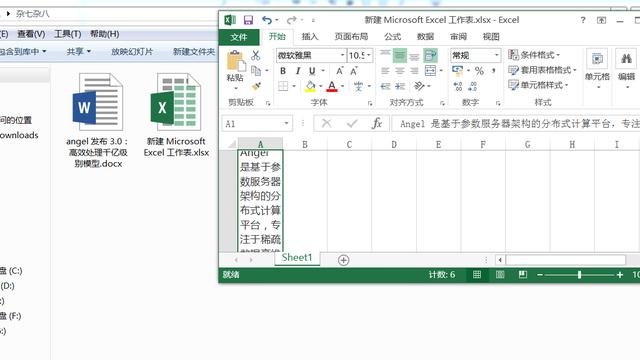Viewport: 640px width, 360px height.
Task: Open the 单元格 cells group dropdown
Action: click(x=598, y=69)
